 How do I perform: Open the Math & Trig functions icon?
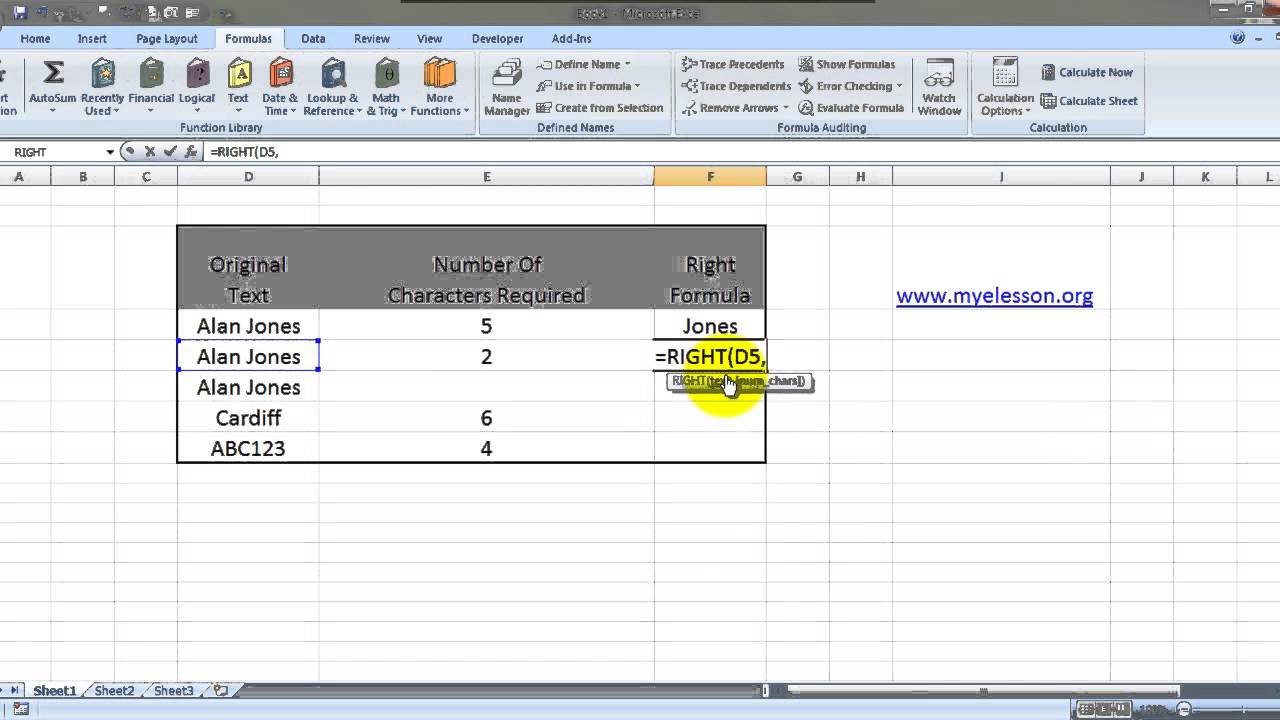[386, 73]
